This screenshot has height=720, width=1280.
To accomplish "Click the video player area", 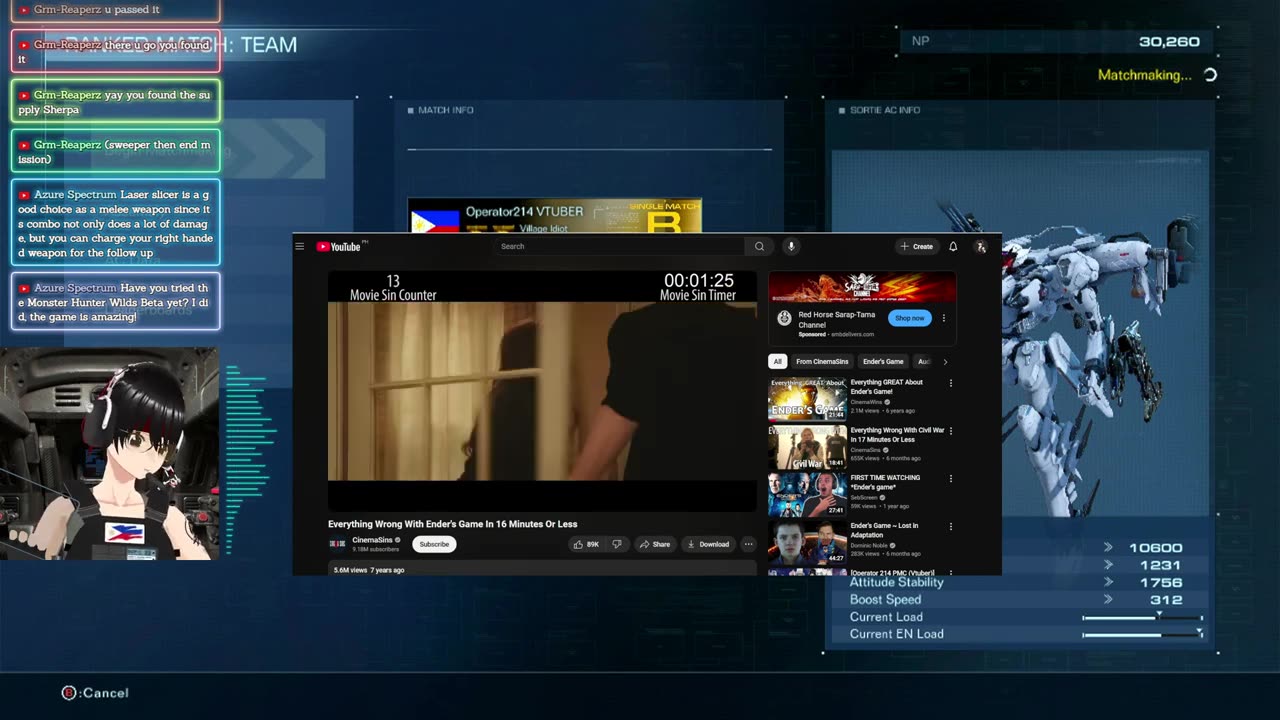I will pyautogui.click(x=542, y=390).
